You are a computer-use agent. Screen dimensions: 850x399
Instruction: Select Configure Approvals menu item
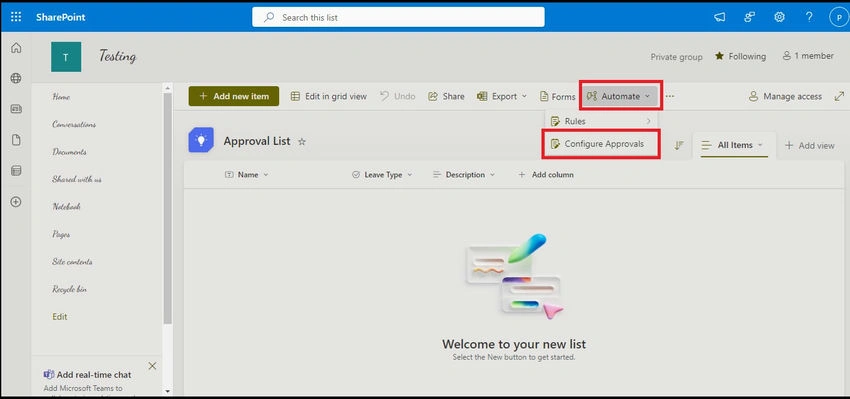coord(601,144)
